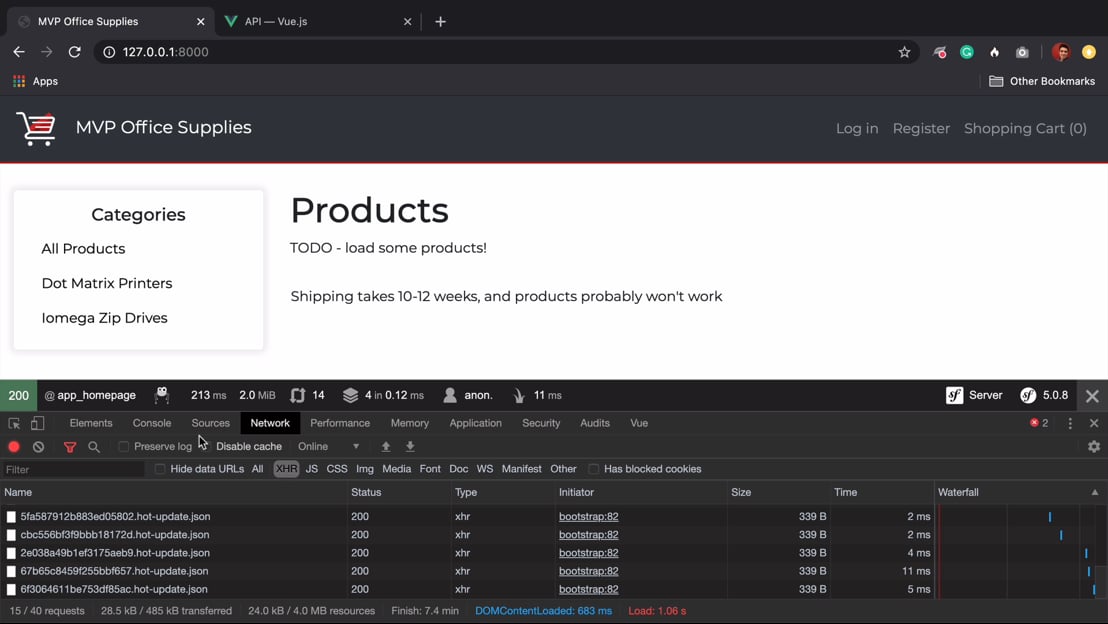Sort by Waterfall column arrow
This screenshot has width=1108, height=624.
tap(1094, 492)
